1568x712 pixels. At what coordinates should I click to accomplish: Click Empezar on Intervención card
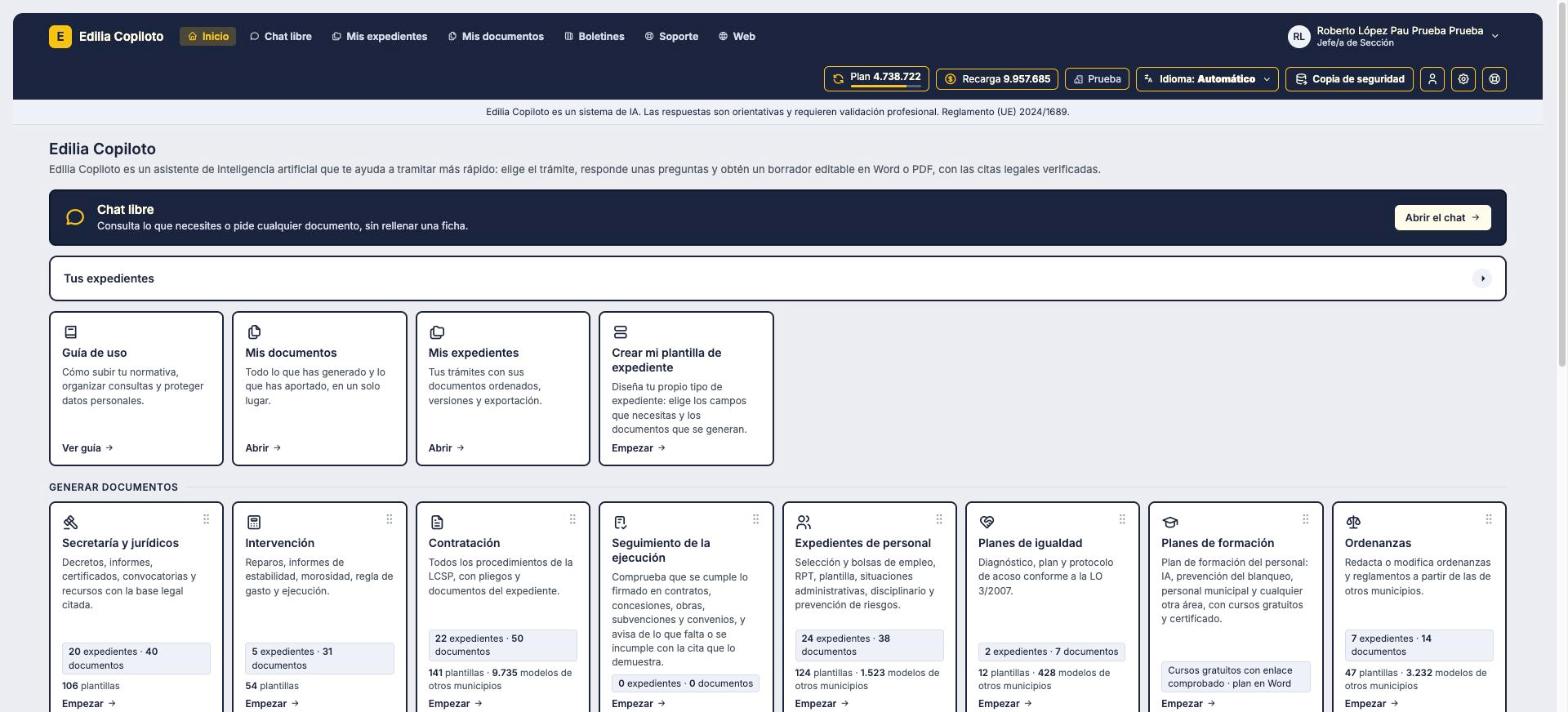272,704
